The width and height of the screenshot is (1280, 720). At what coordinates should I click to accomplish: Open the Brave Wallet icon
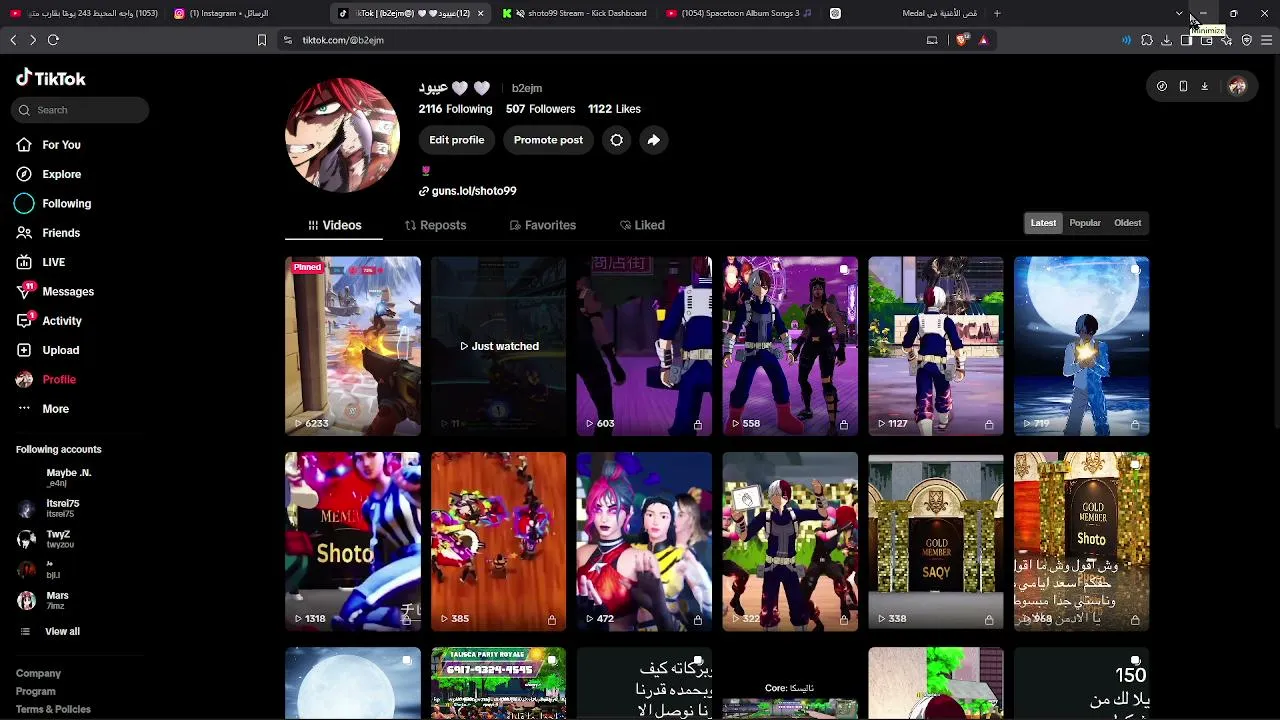click(1206, 40)
